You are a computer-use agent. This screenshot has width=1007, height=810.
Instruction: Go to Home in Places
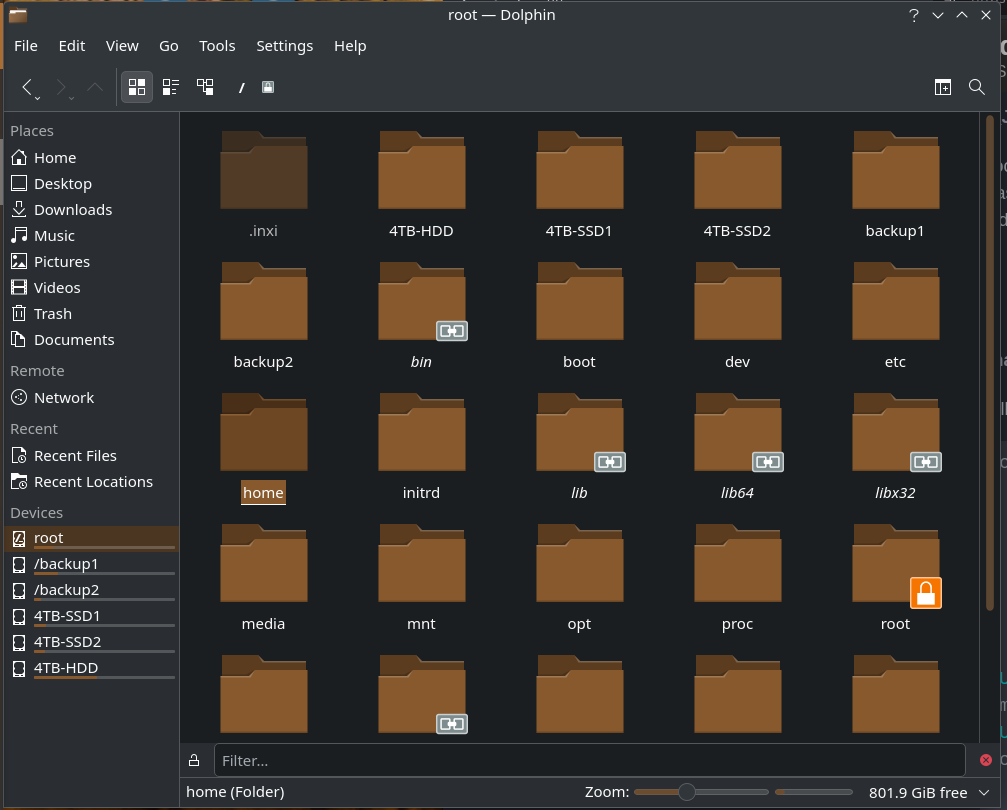coord(91,157)
